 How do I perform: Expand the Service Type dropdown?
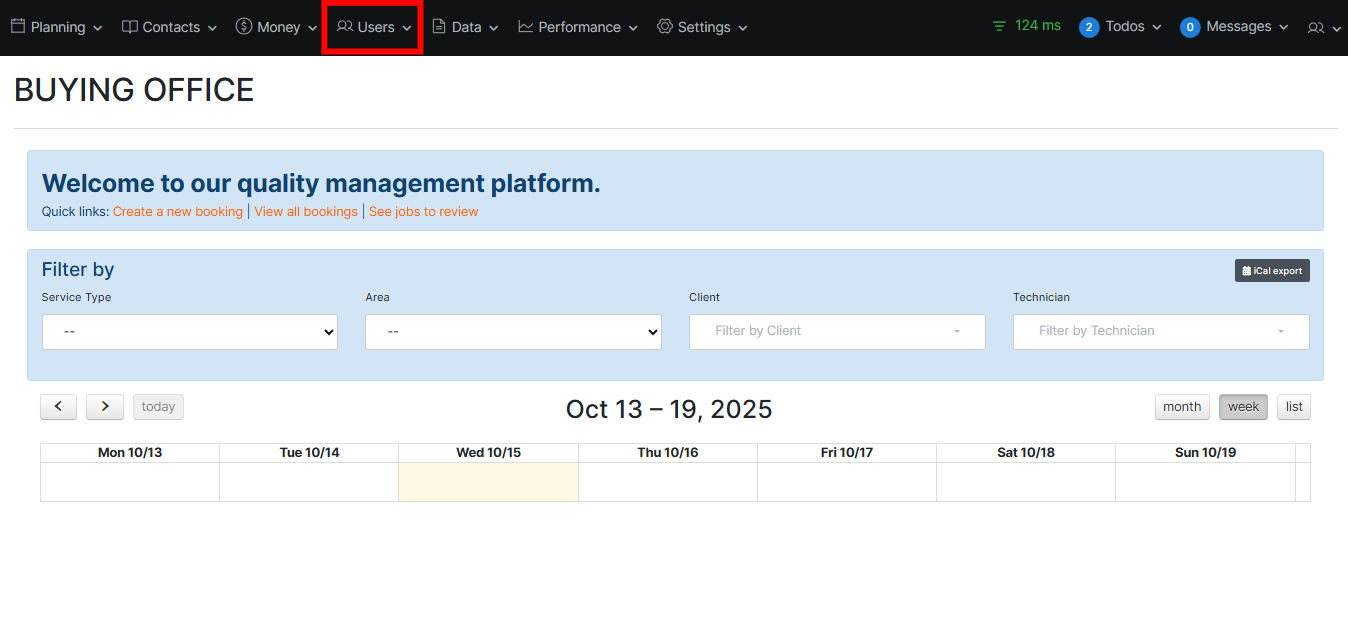pos(190,332)
